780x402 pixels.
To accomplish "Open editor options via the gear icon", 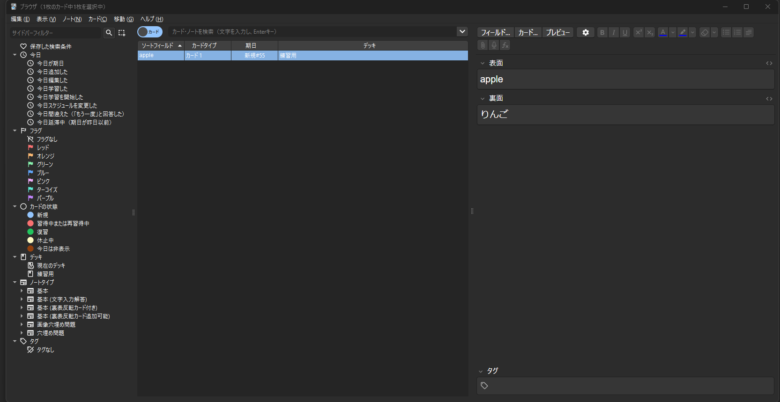I will tap(586, 32).
